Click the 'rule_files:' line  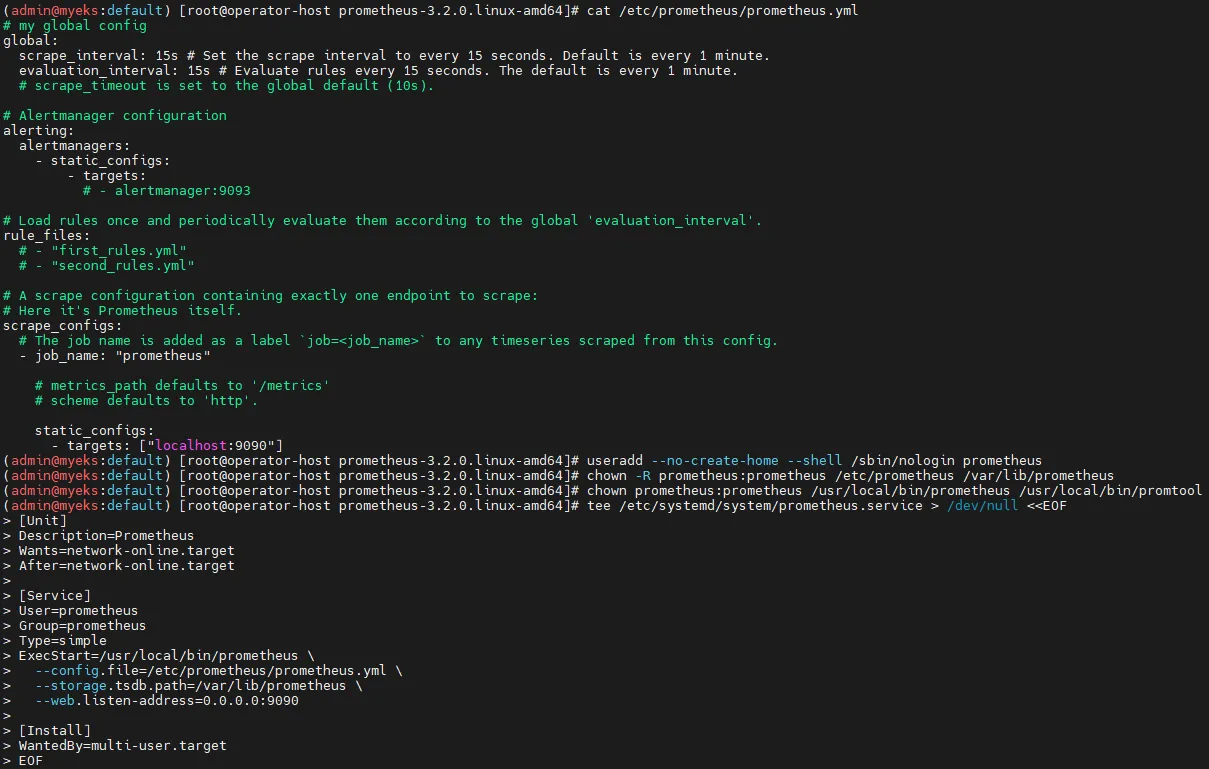coord(47,235)
